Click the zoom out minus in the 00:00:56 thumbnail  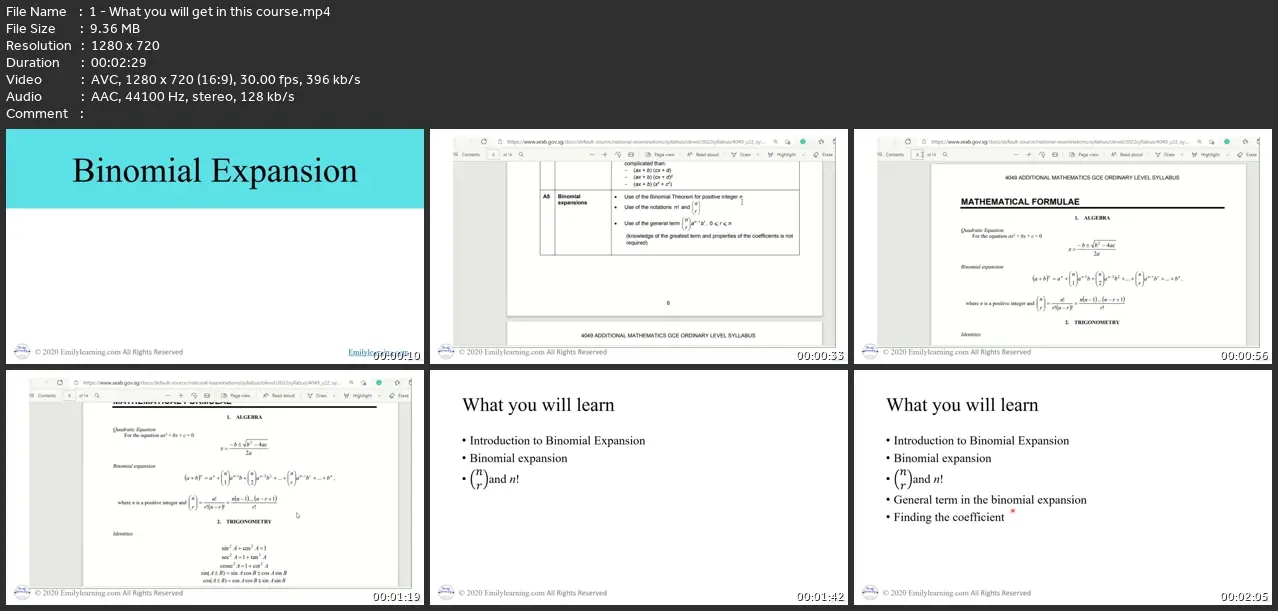tap(1016, 154)
